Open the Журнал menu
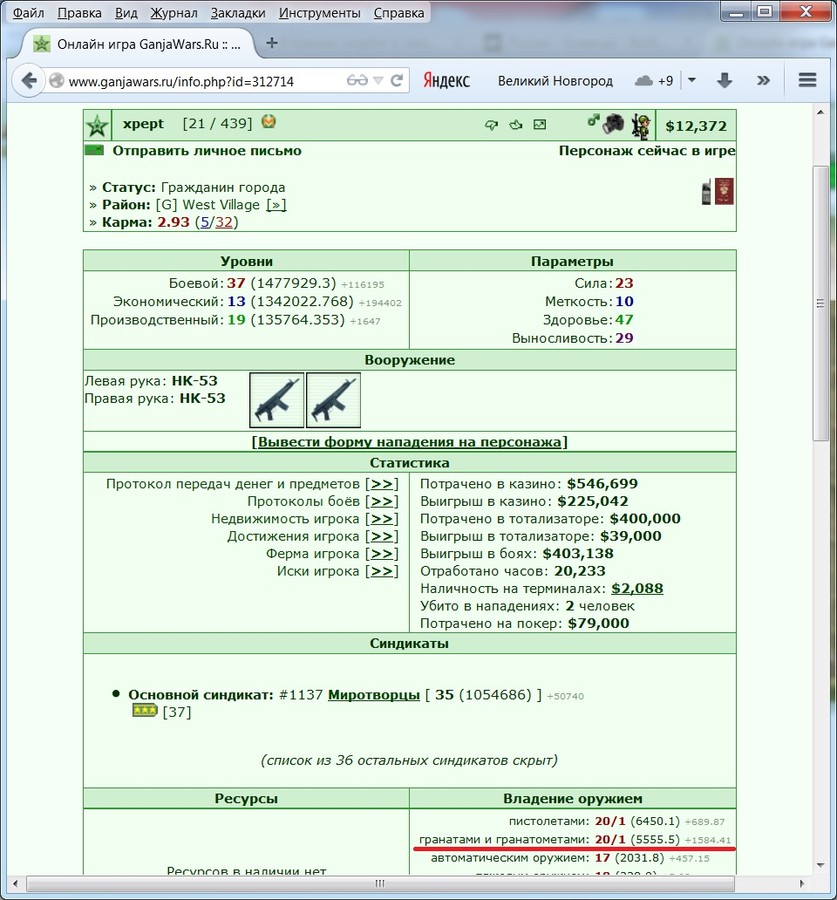This screenshot has height=900, width=837. [x=174, y=13]
